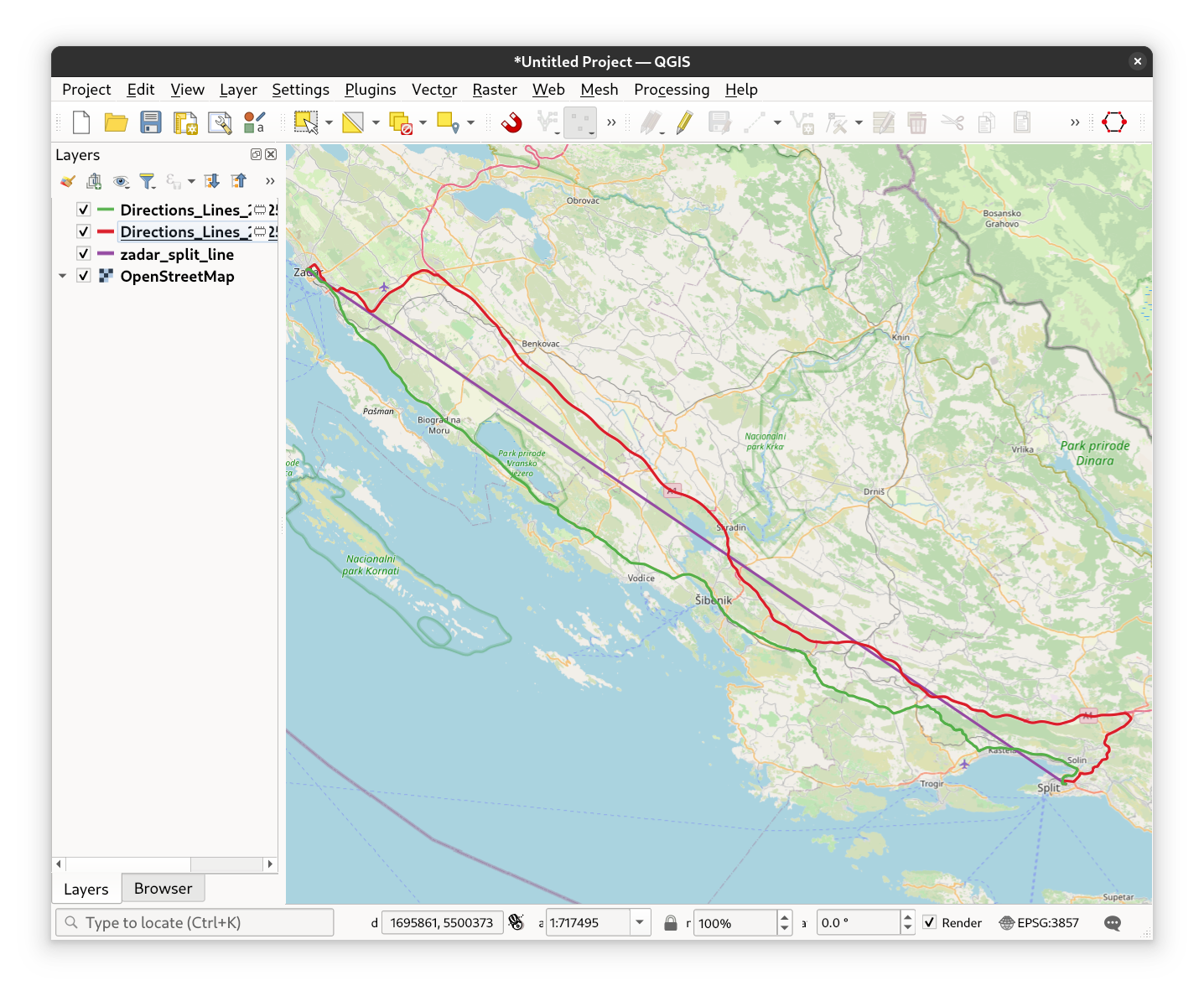The image size is (1204, 996).
Task: Open the log messages speech bubble
Action: tap(1113, 923)
